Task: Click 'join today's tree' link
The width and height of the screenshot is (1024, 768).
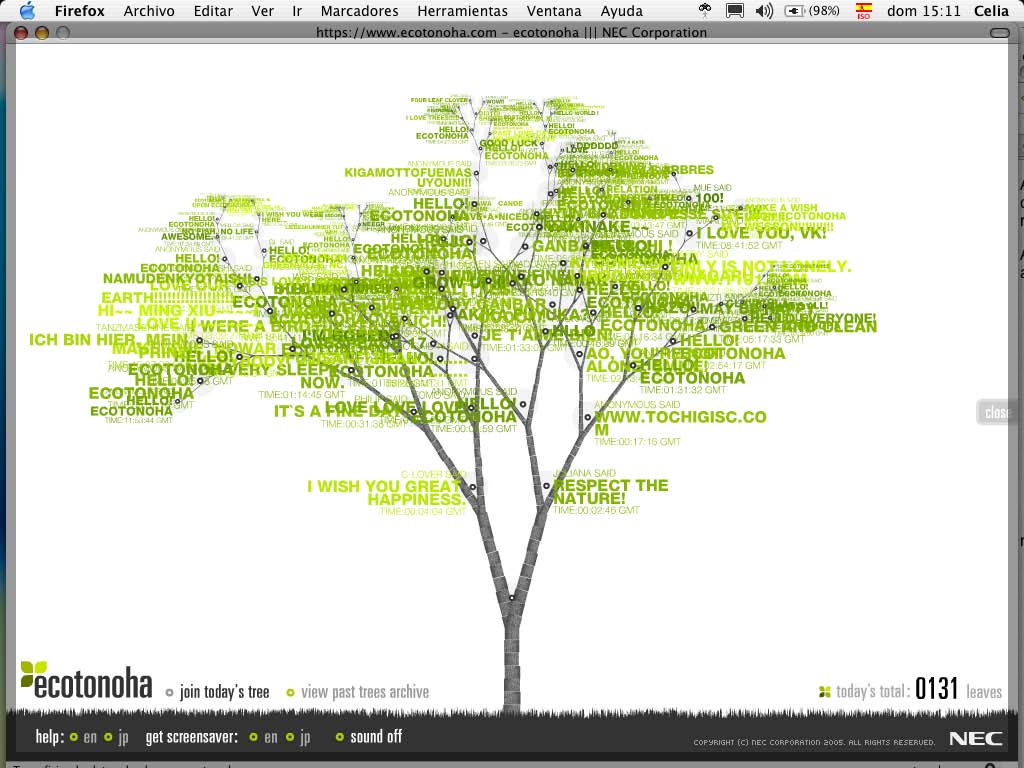Action: pos(224,692)
